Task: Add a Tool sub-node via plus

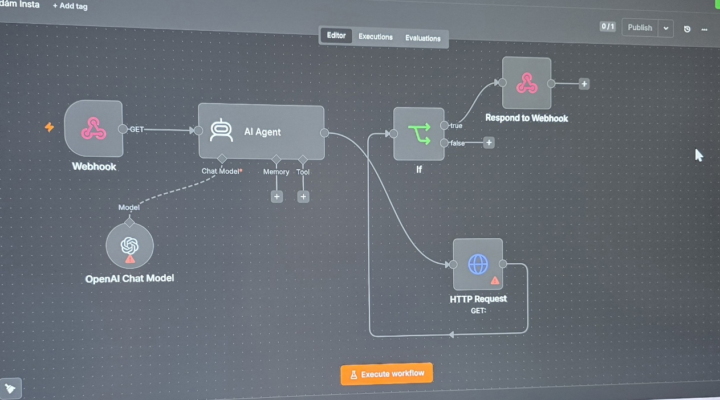Action: pyautogui.click(x=303, y=197)
